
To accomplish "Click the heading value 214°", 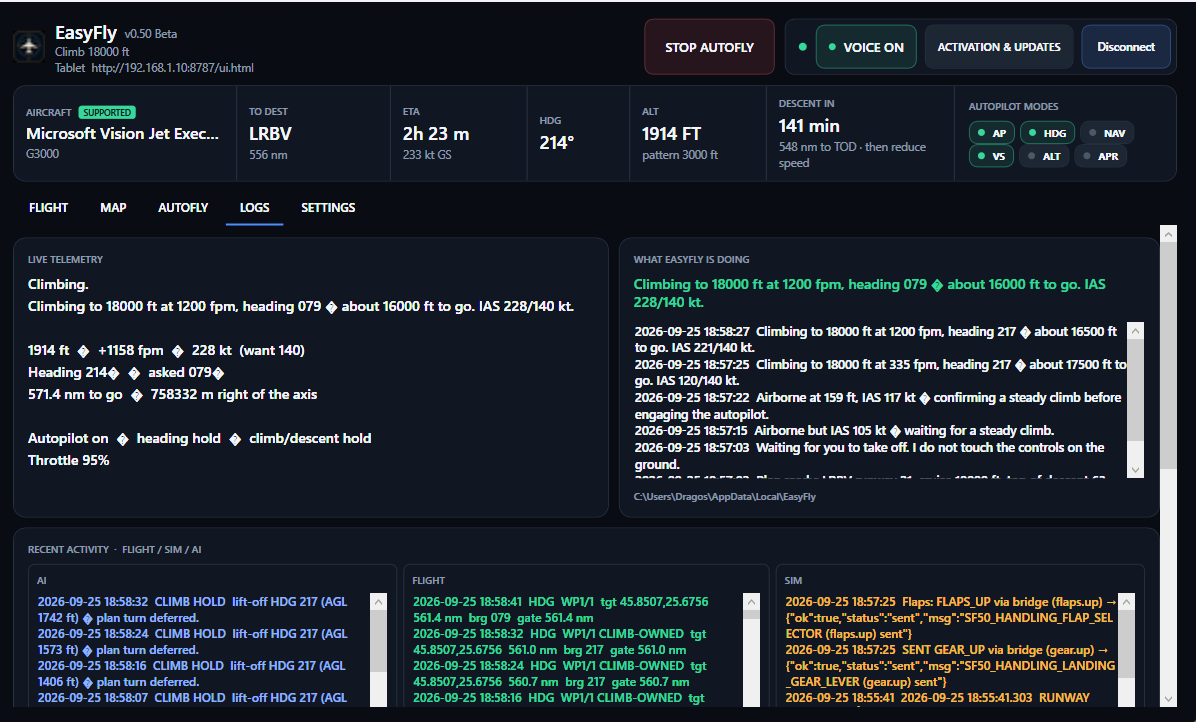I will point(557,143).
